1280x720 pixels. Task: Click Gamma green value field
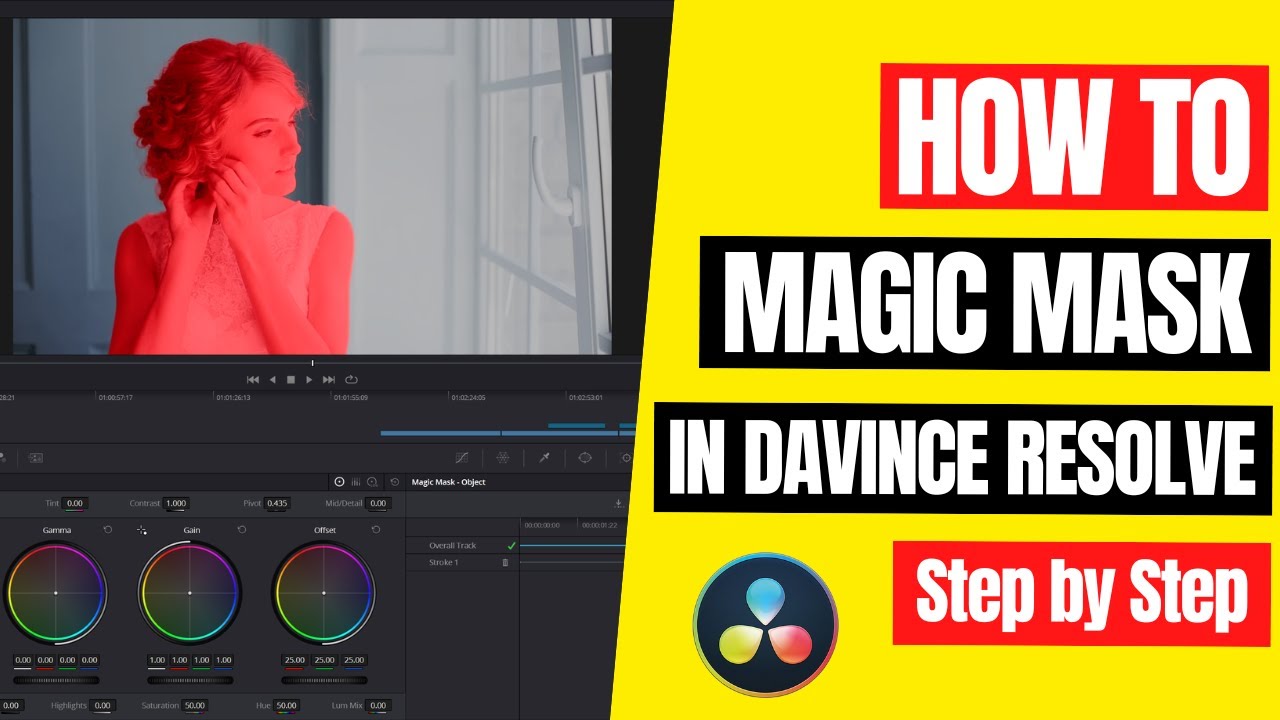67,660
